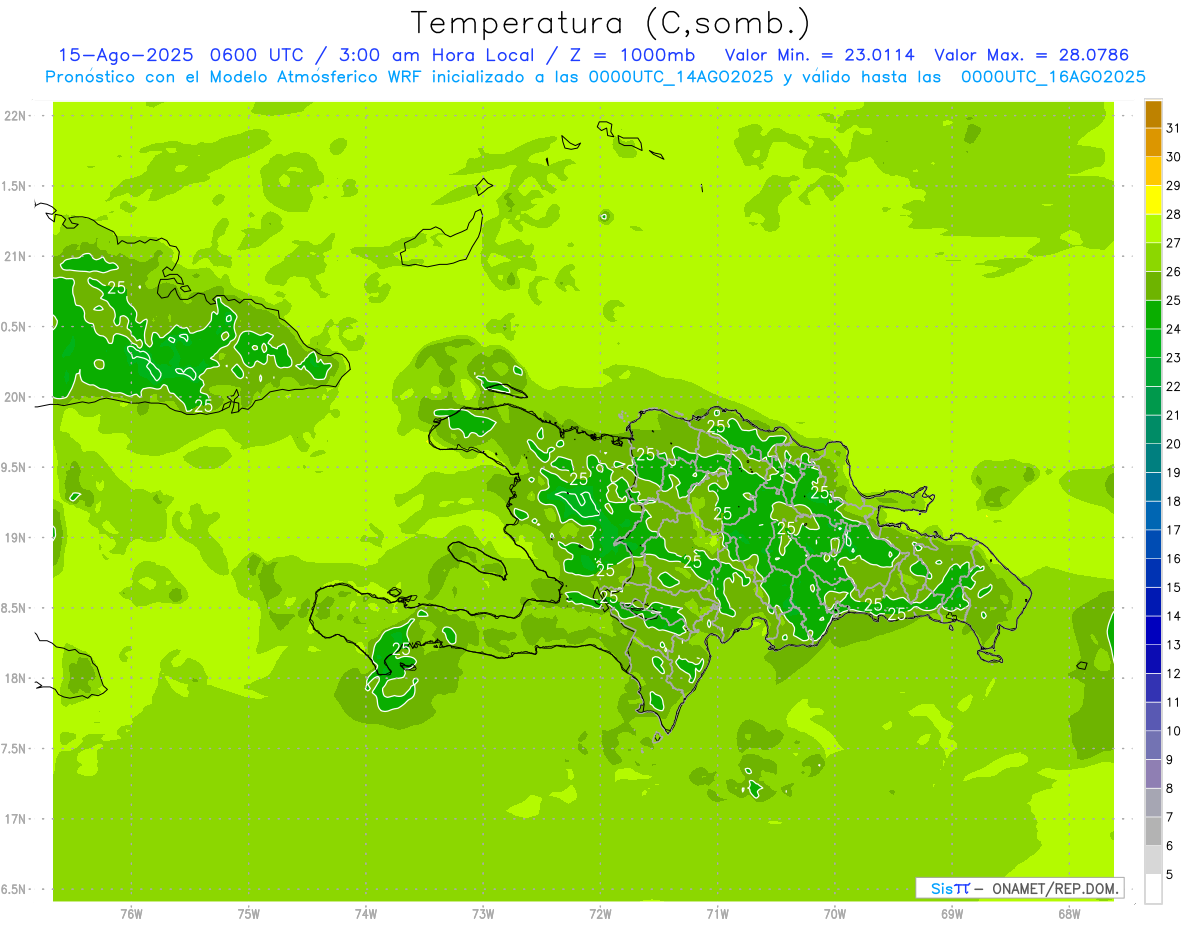Click the colorbar value "24"
Viewport: 1200px width, 927px height.
(x=1173, y=329)
